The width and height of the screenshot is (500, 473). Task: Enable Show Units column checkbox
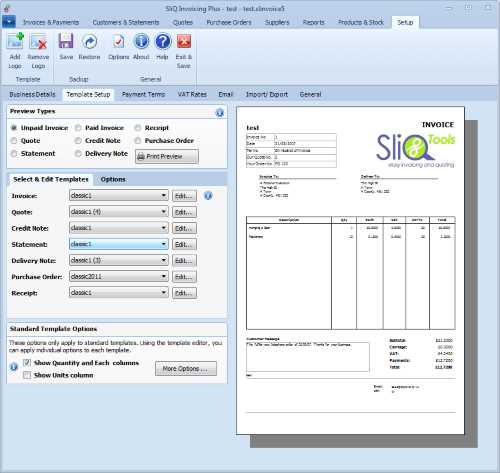coord(27,375)
